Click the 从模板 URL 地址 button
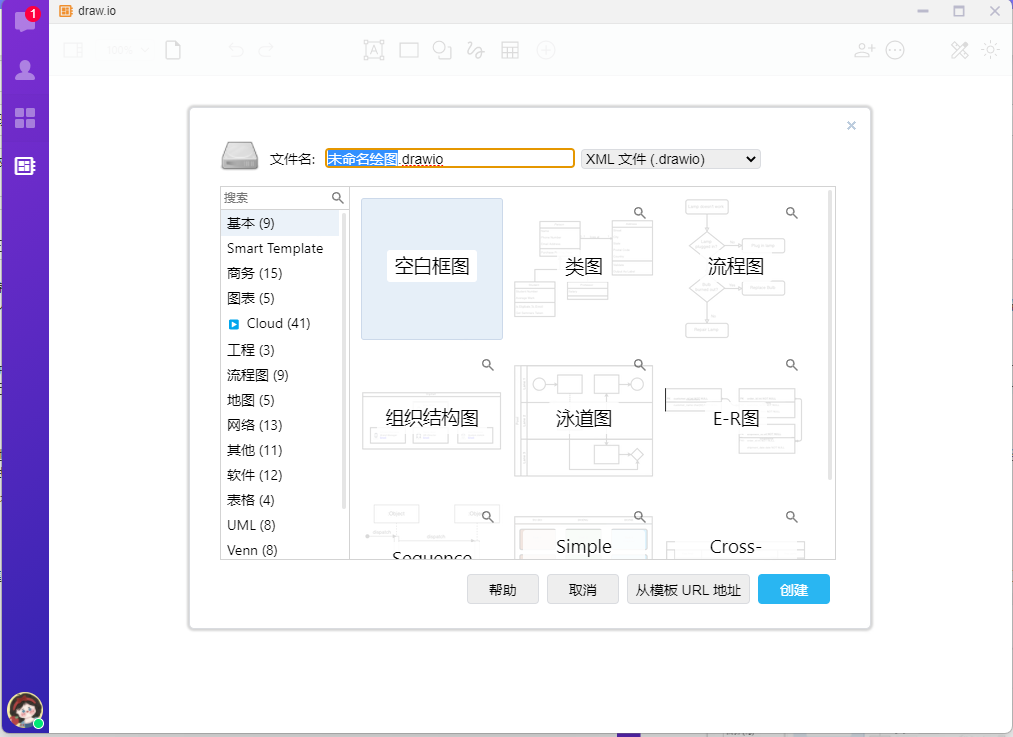Screen dimensions: 1013x737 pyautogui.click(x=688, y=590)
